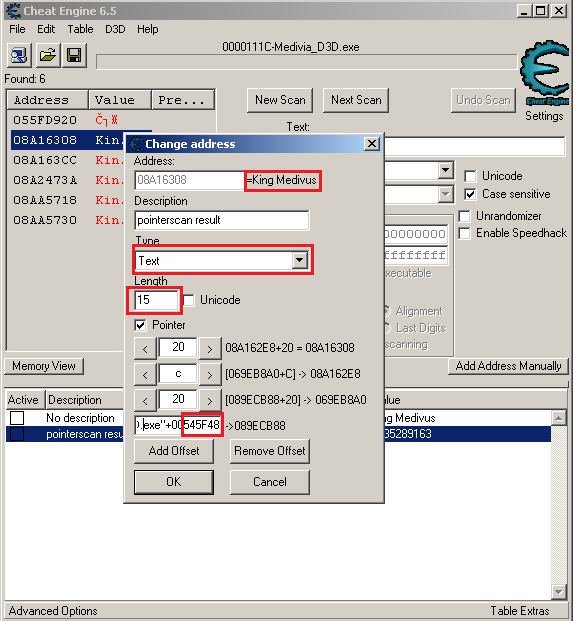
Task: Increase the first offset 20 with right arrow
Action: 210,349
